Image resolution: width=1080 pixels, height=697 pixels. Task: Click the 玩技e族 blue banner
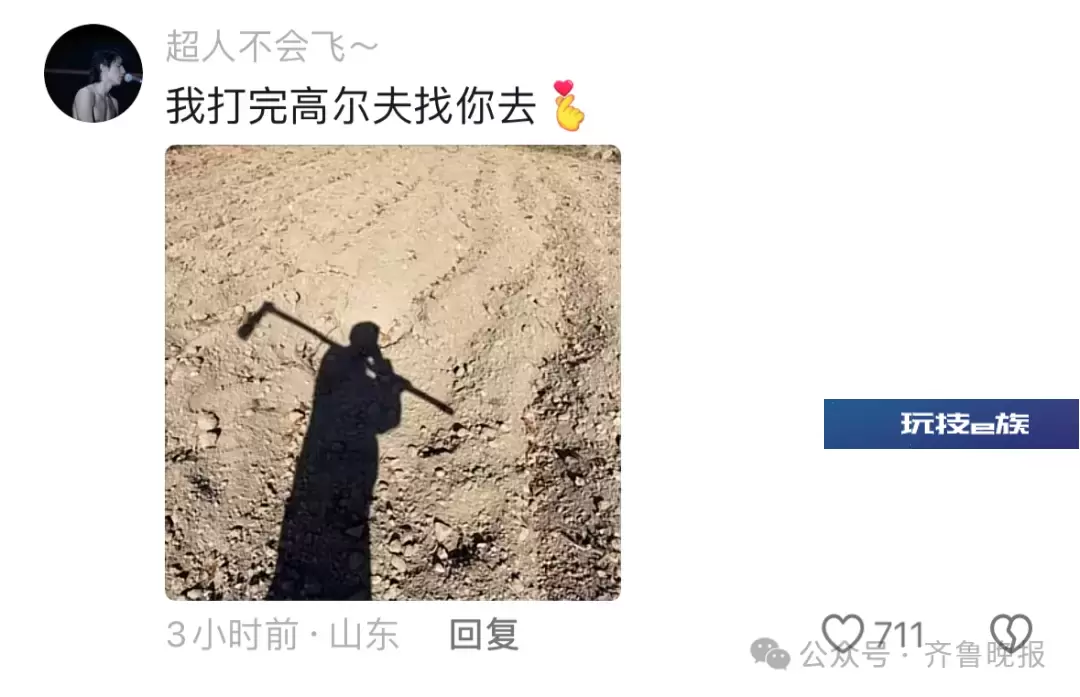click(x=951, y=424)
